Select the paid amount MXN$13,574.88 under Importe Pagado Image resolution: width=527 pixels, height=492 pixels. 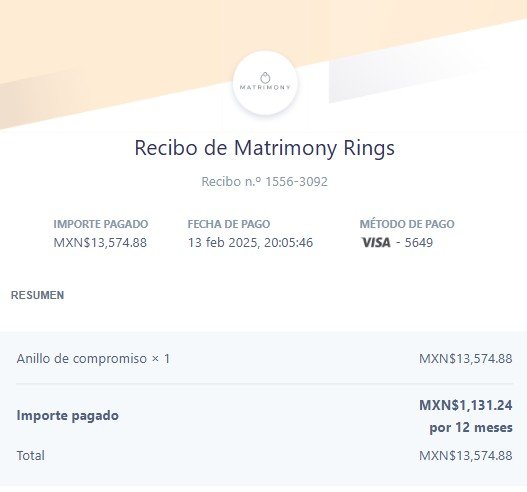pos(100,243)
